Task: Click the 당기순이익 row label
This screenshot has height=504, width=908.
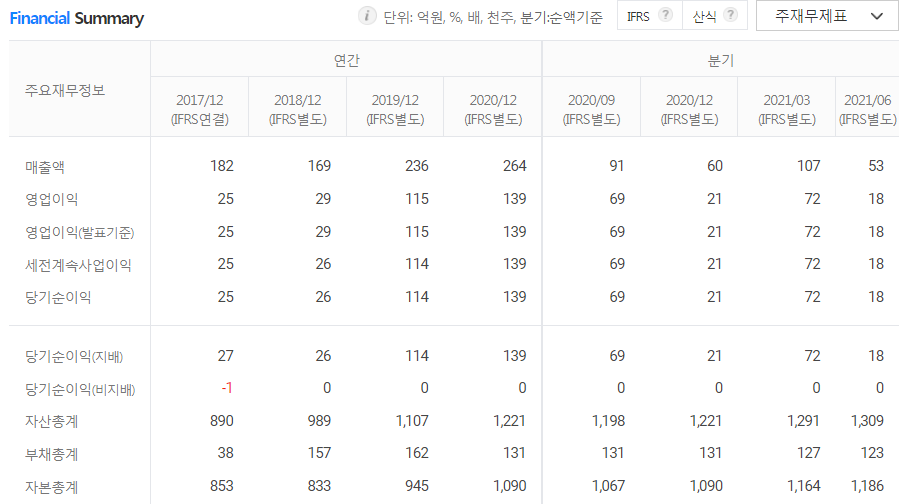Action: 58,297
